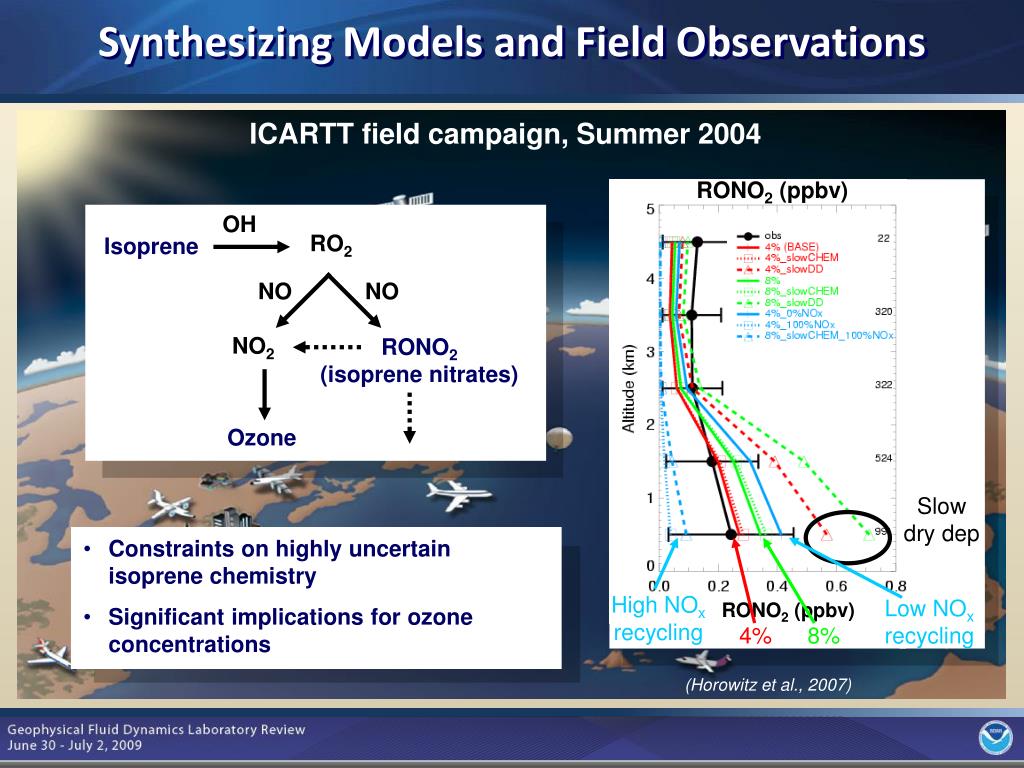Click the 'RO2' label in reaction diagram
1024x768 pixels.
[x=330, y=244]
